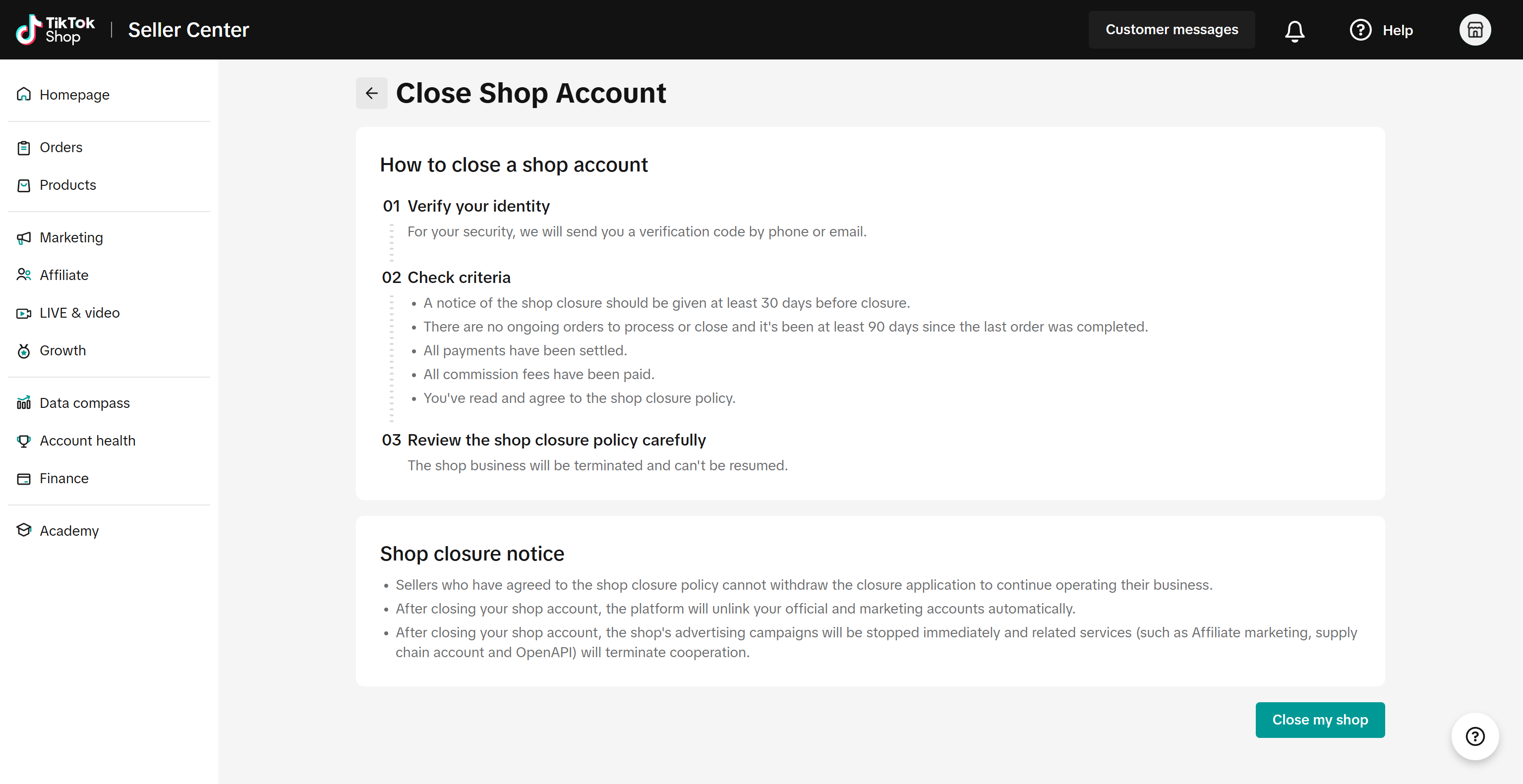
Task: Open the Orders section
Action: point(60,147)
